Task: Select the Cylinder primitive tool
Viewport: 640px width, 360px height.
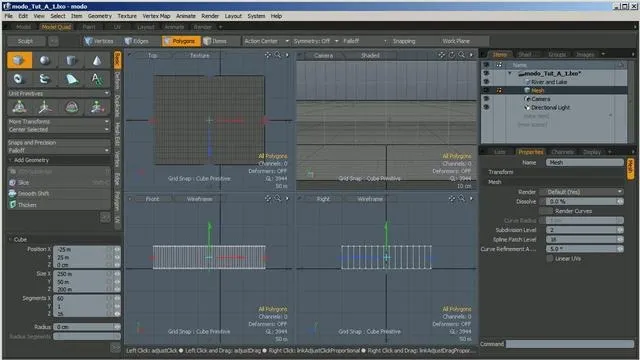Action: (71, 60)
